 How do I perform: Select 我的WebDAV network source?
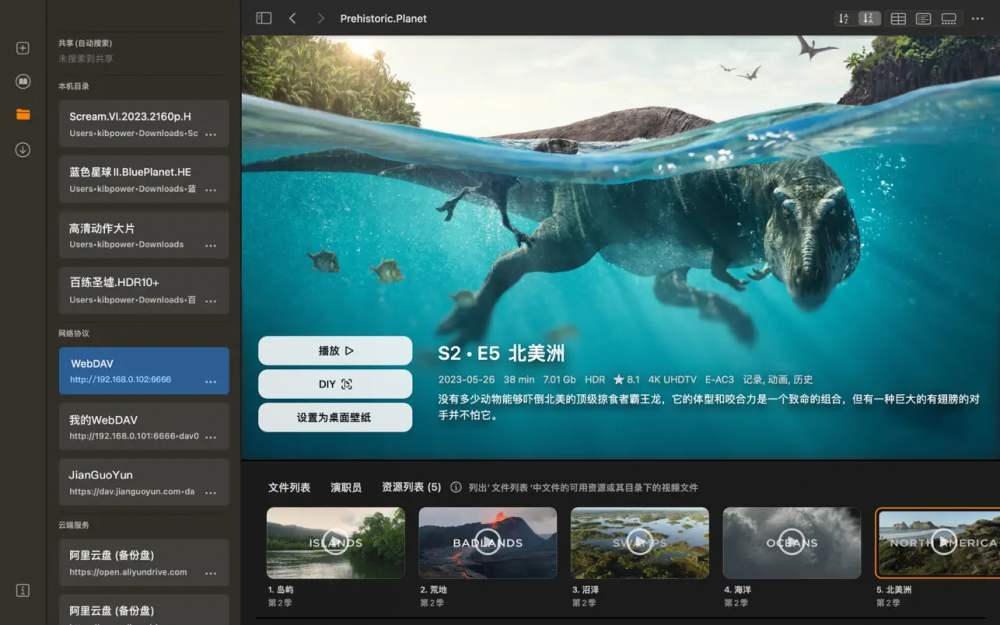click(143, 426)
